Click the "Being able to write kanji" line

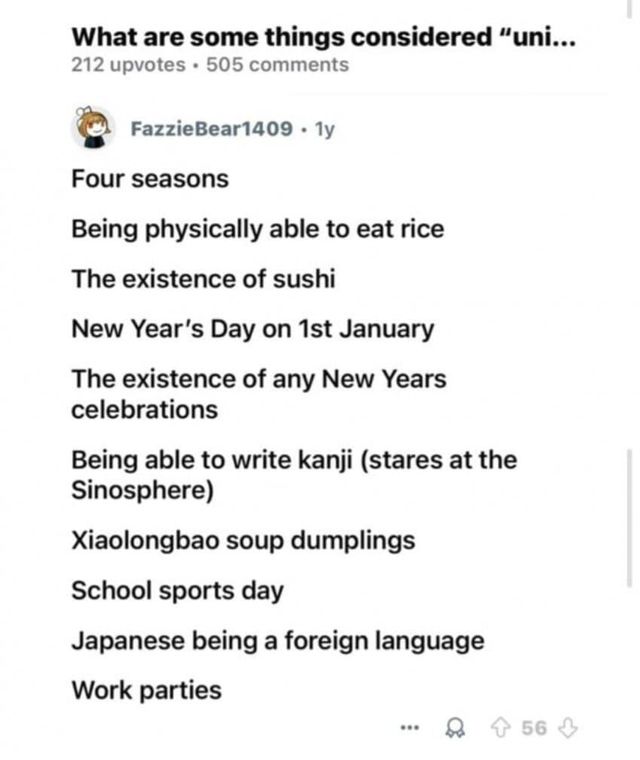[x=293, y=460]
